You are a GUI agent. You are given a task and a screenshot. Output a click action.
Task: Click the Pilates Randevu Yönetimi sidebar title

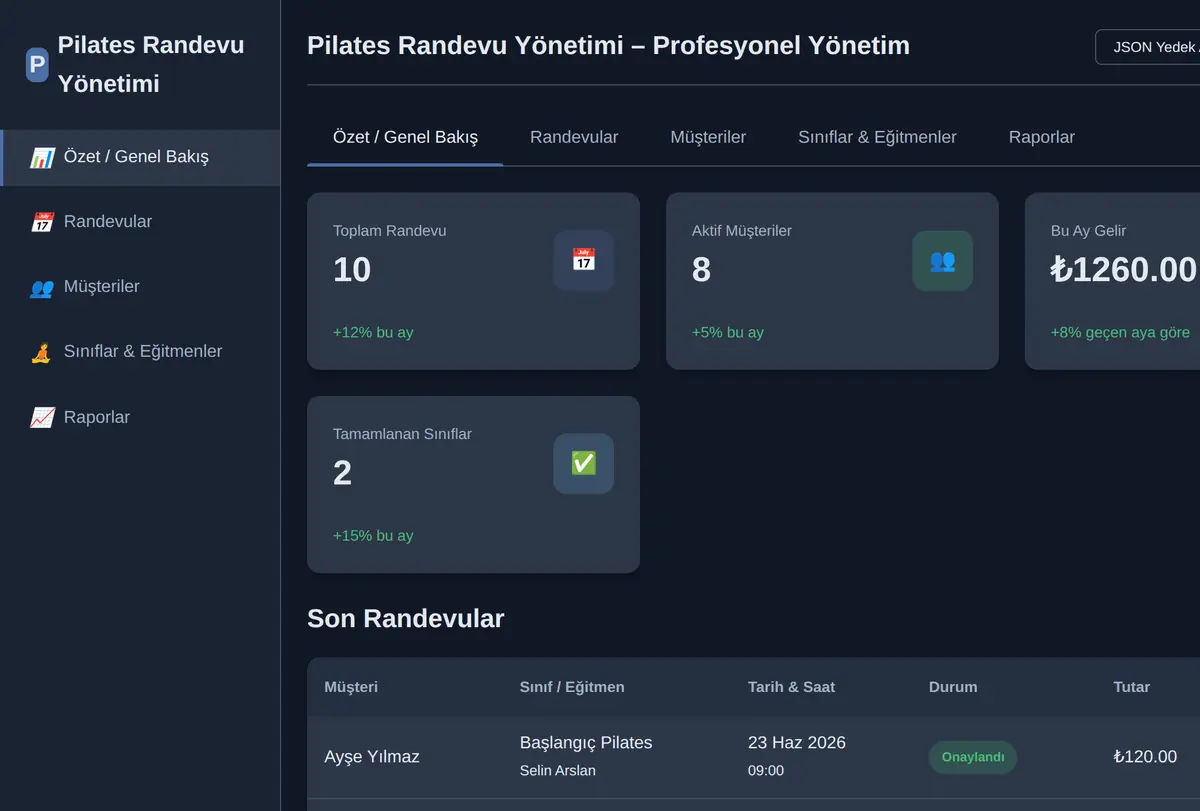151,65
